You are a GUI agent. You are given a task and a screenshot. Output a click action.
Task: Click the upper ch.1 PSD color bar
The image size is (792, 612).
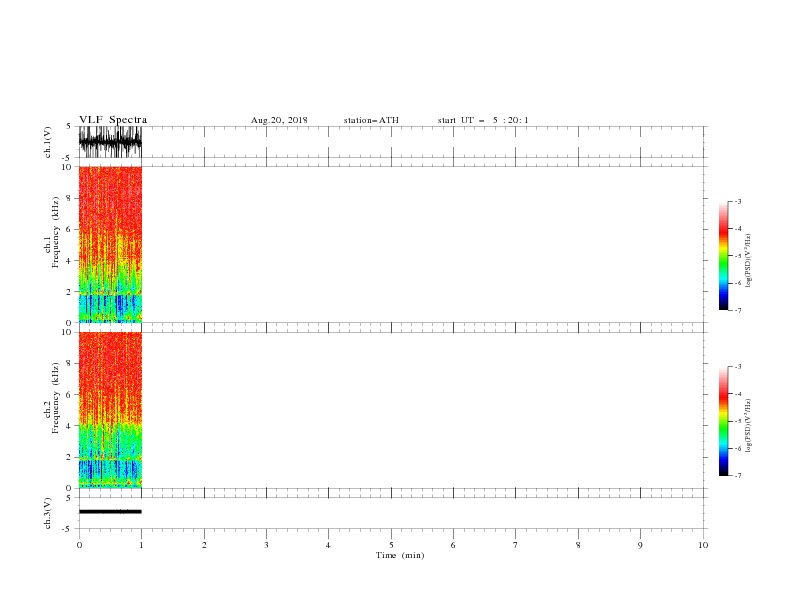pyautogui.click(x=723, y=256)
